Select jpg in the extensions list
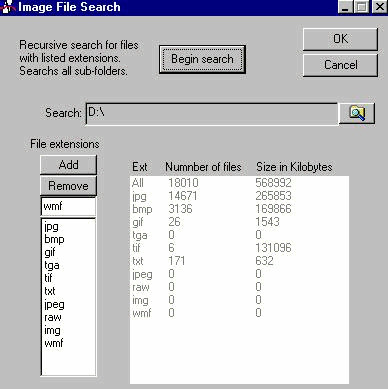The width and height of the screenshot is (388, 389). click(69, 227)
